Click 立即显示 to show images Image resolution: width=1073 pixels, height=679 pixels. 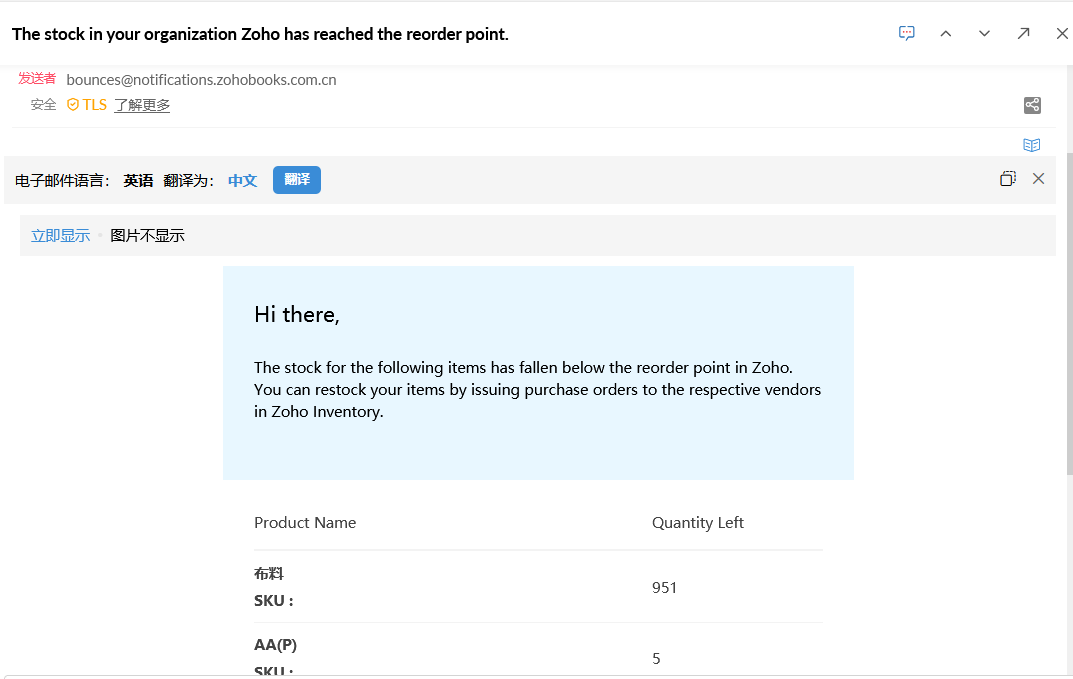60,236
